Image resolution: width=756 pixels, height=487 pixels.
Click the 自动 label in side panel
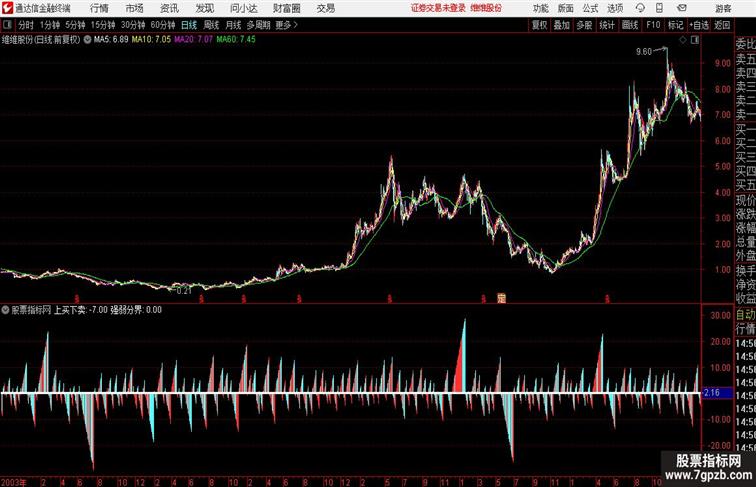(745, 315)
